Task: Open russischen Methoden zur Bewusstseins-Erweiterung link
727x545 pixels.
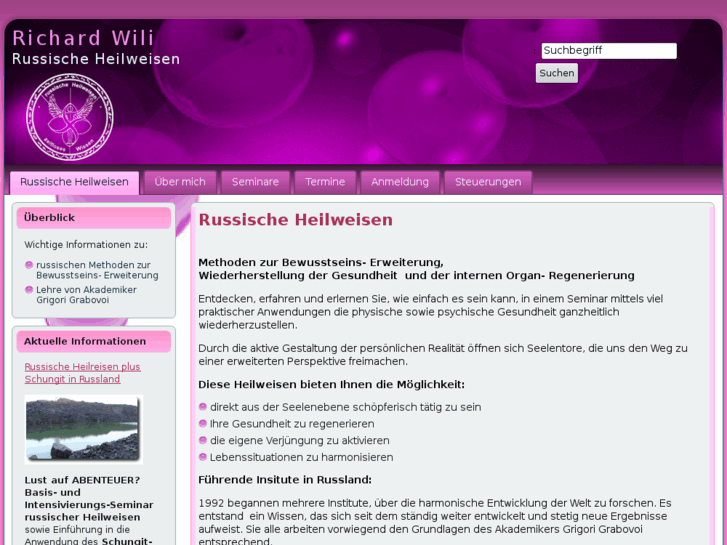Action: [x=97, y=270]
